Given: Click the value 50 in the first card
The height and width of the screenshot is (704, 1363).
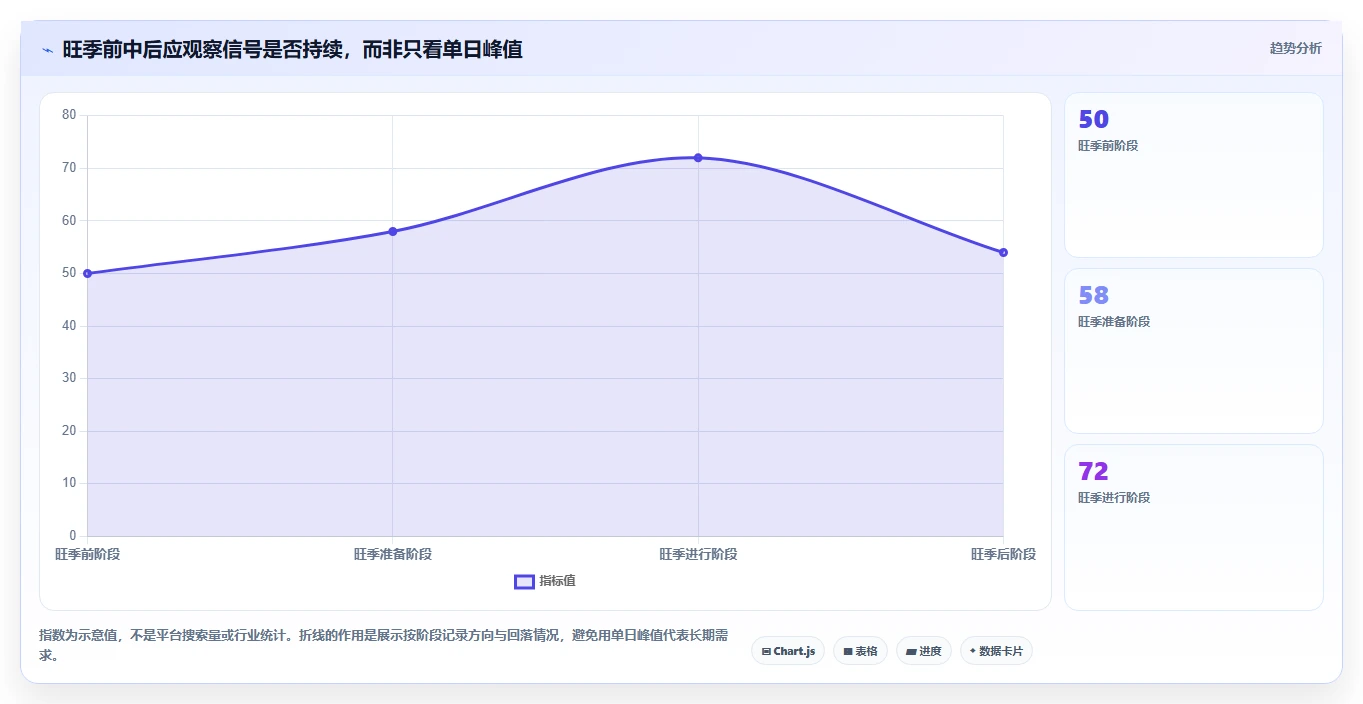Looking at the screenshot, I should click(x=1093, y=120).
